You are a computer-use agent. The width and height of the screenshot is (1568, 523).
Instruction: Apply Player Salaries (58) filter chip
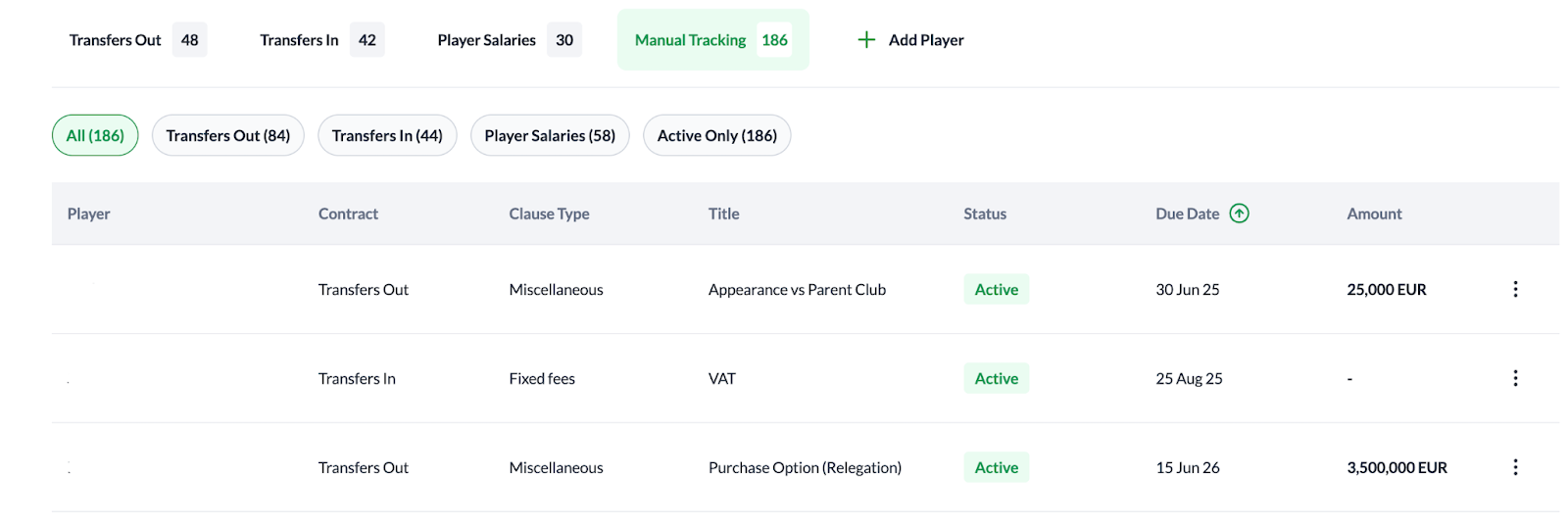[550, 136]
